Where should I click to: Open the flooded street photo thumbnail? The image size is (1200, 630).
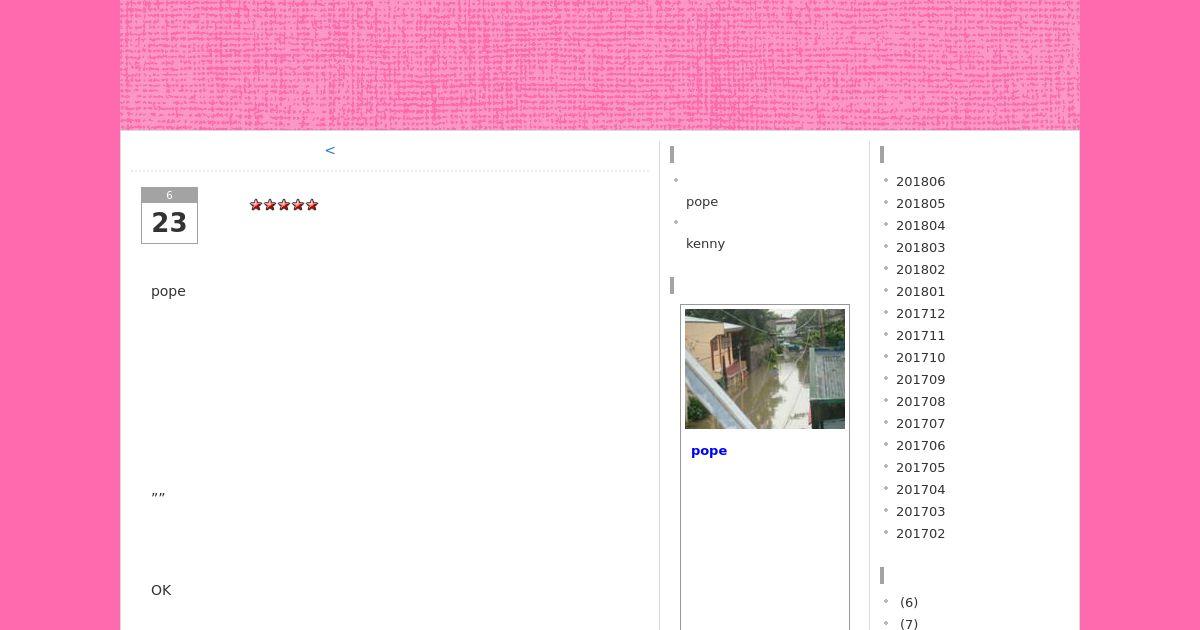(765, 369)
